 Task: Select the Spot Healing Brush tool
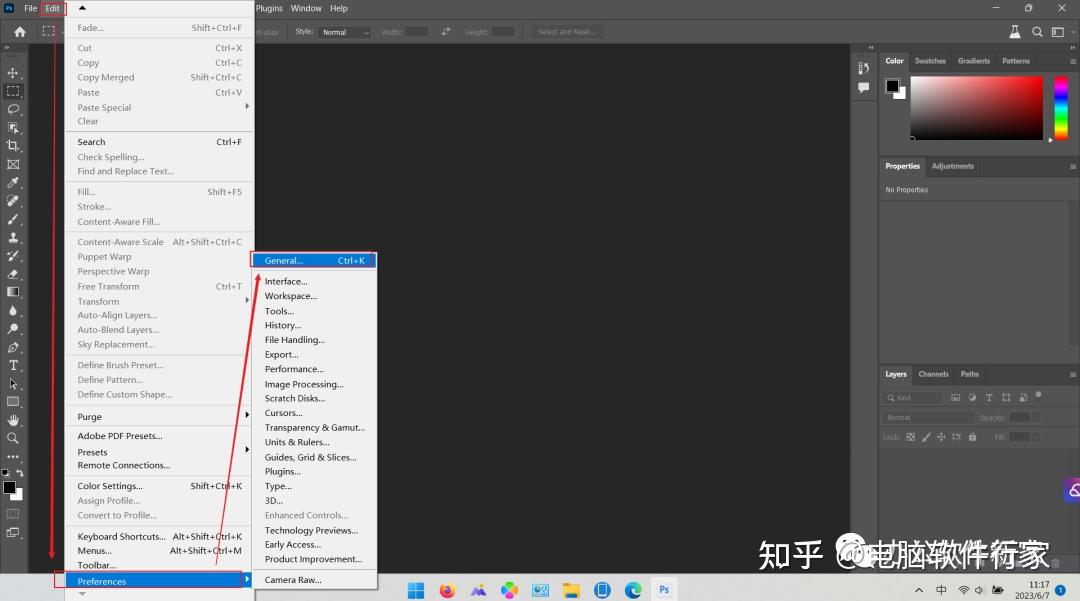tap(13, 201)
